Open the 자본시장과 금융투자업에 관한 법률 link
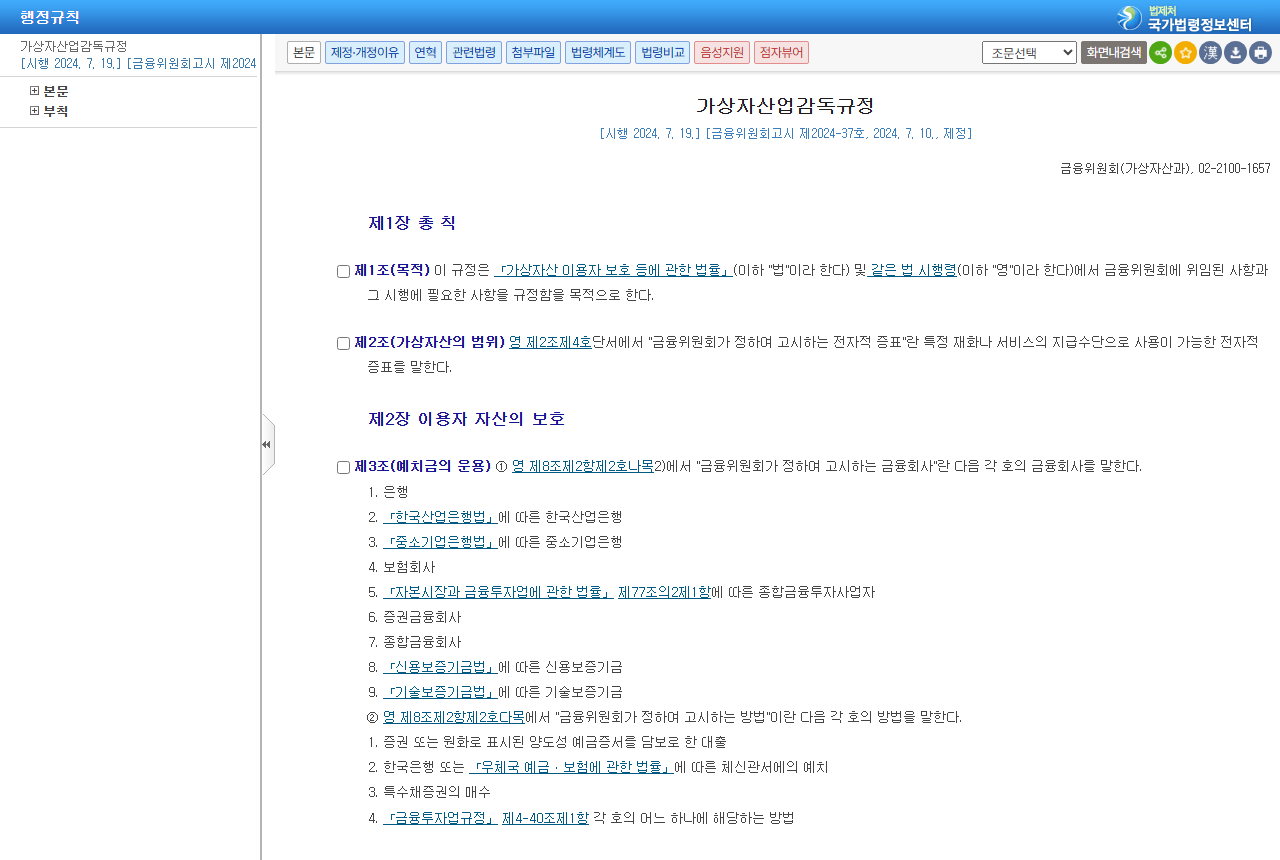 click(x=498, y=592)
